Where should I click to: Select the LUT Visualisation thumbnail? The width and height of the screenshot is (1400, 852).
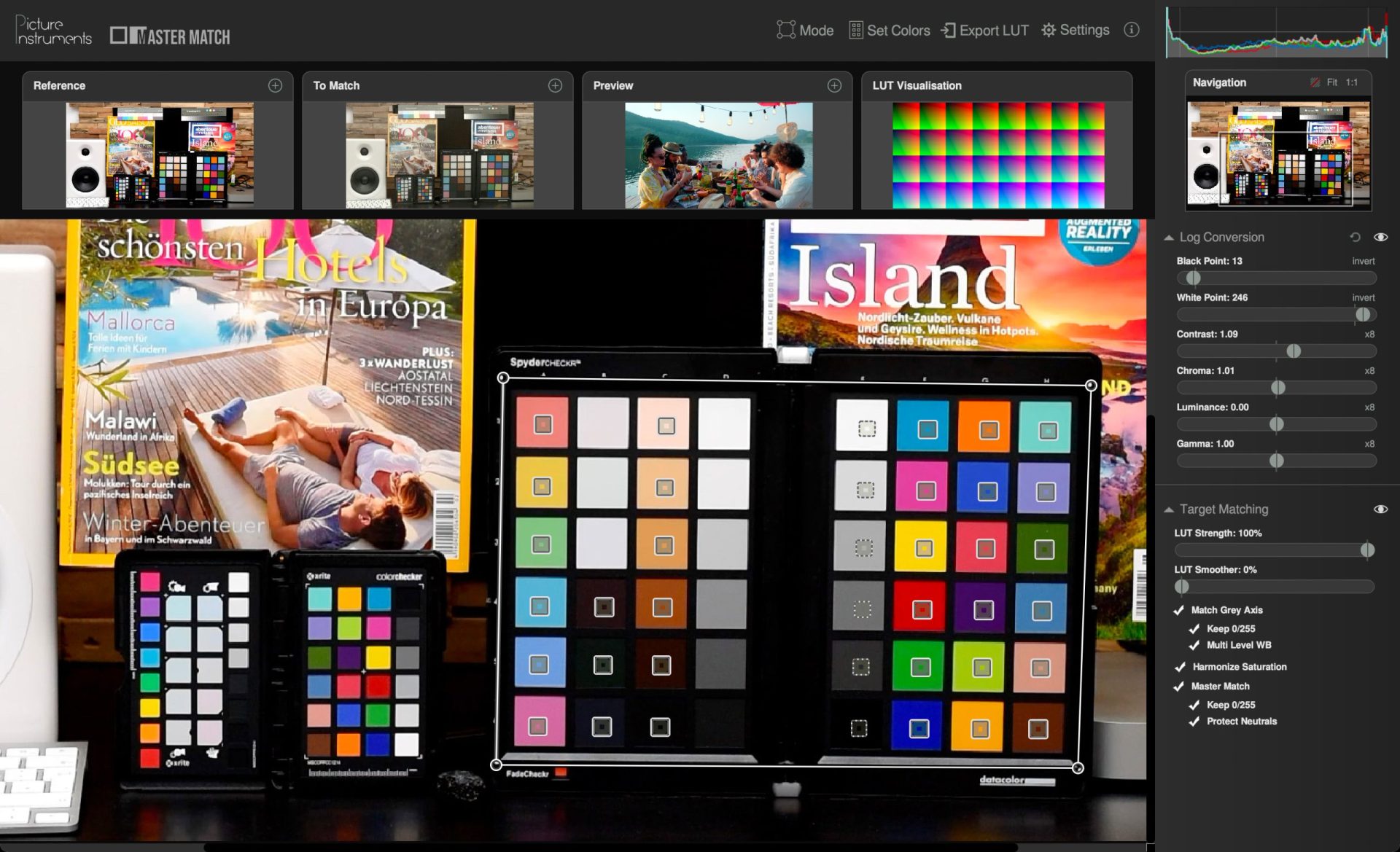(x=997, y=155)
